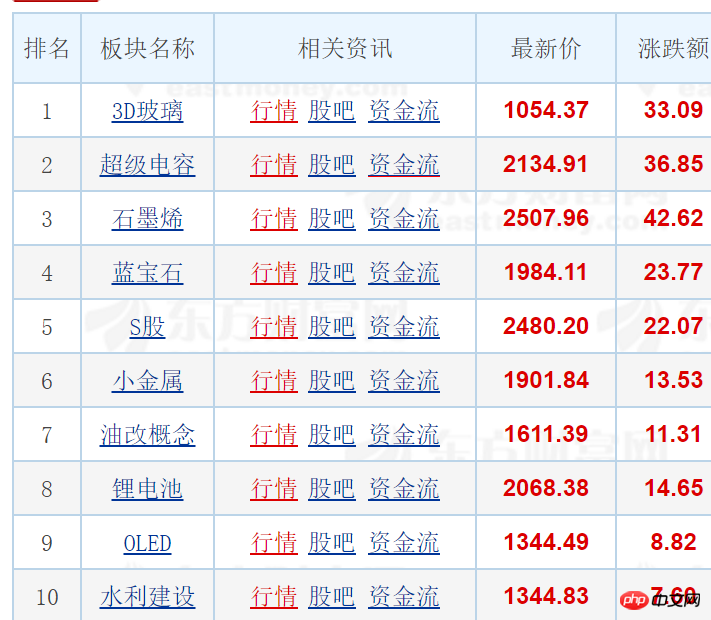Click 股吧 in the S股 row
The height and width of the screenshot is (620, 711).
(331, 327)
